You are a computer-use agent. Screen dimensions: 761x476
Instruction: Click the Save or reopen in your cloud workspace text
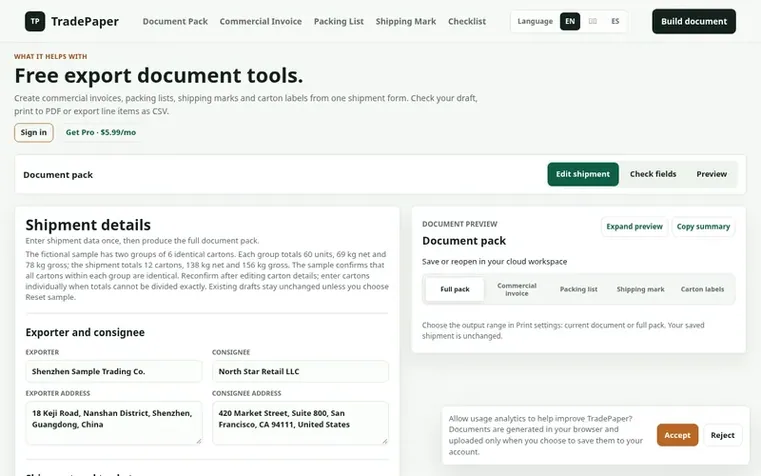tap(495, 262)
